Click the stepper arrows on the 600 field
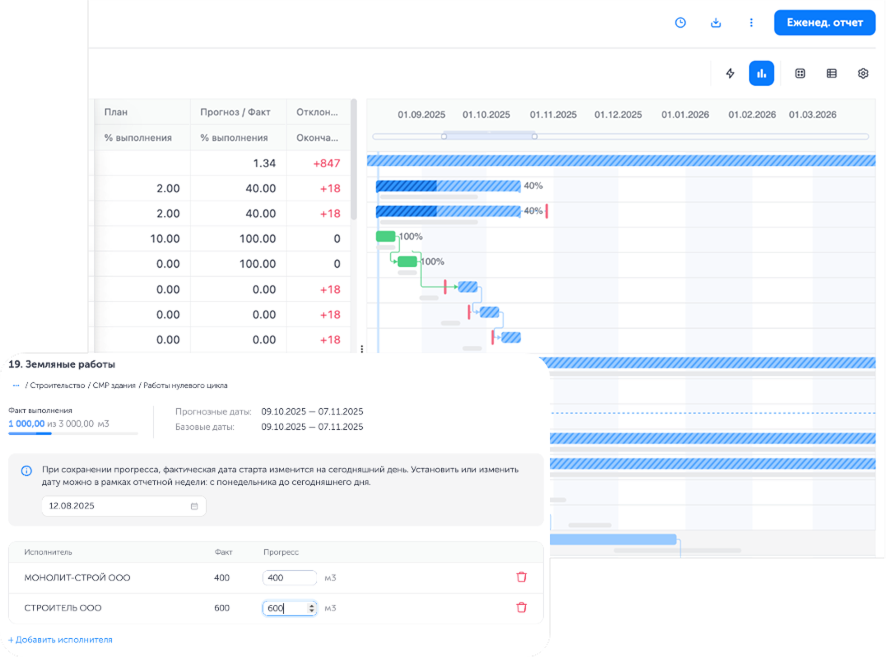Viewport: 886px width, 657px height. click(x=312, y=607)
